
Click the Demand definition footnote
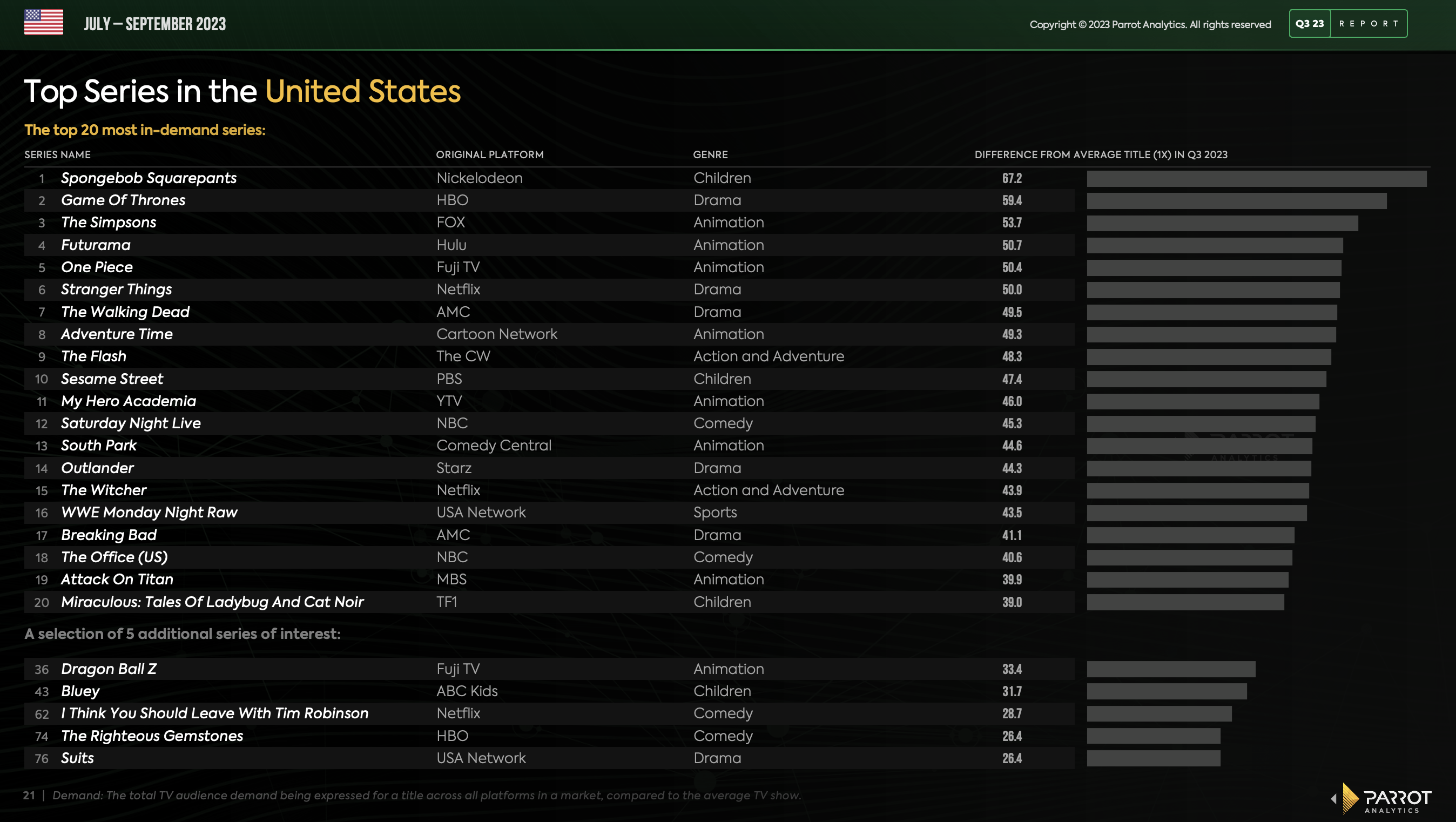[427, 796]
